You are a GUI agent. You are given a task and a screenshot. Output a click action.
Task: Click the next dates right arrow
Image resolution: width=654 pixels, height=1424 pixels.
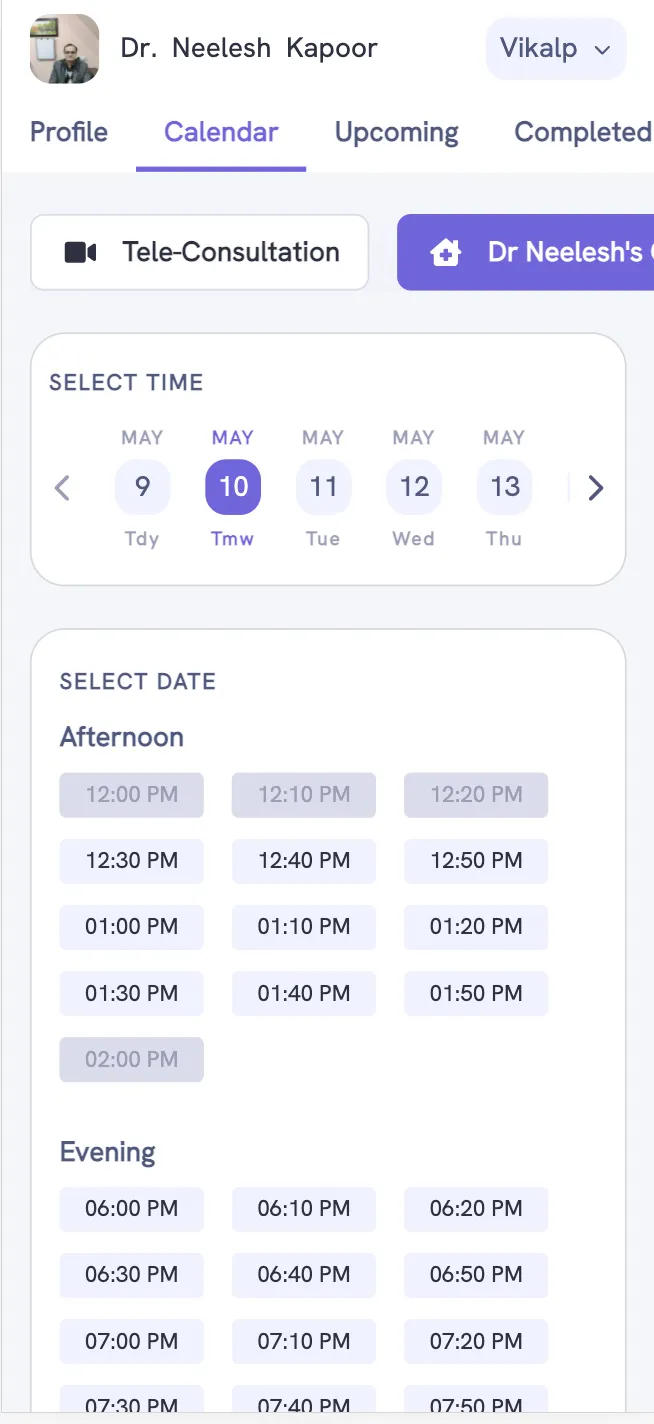tap(596, 488)
